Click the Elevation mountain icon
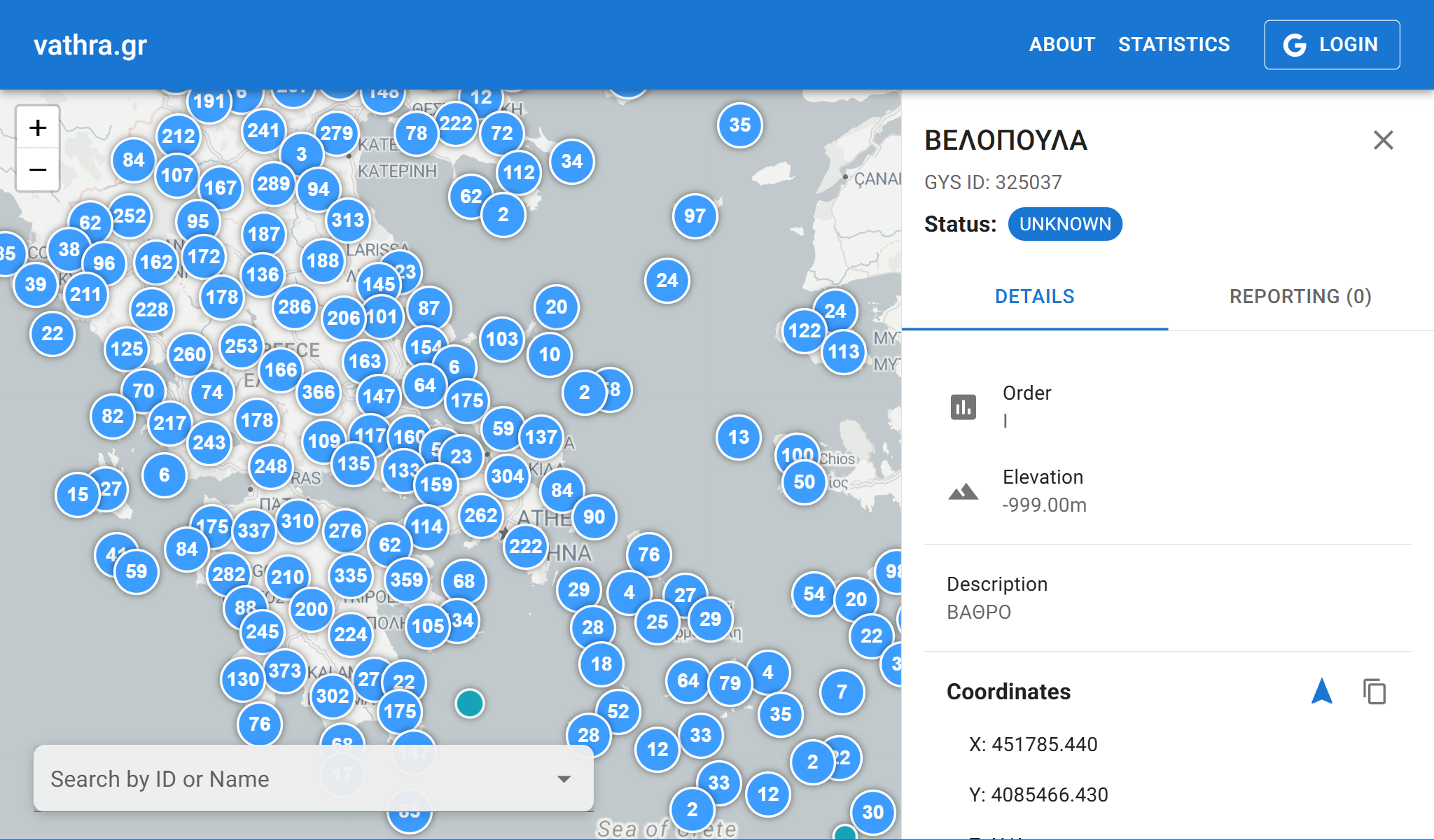Image resolution: width=1434 pixels, height=840 pixels. (963, 491)
